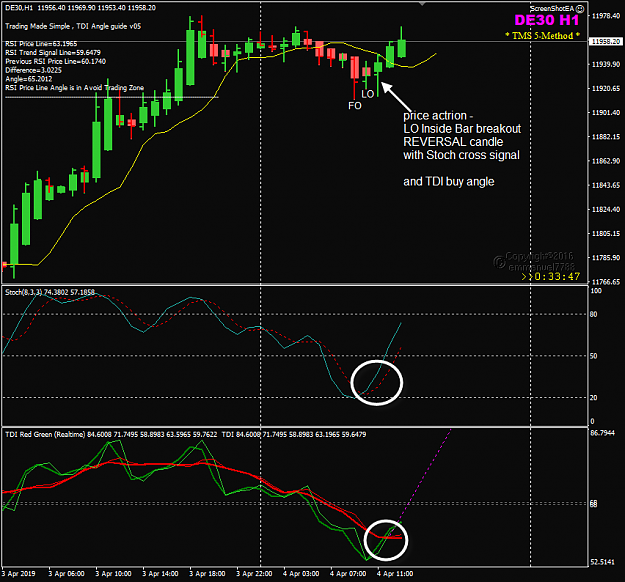Click 11882.15 on the price scale
The image size is (625, 582).
pyautogui.click(x=606, y=137)
